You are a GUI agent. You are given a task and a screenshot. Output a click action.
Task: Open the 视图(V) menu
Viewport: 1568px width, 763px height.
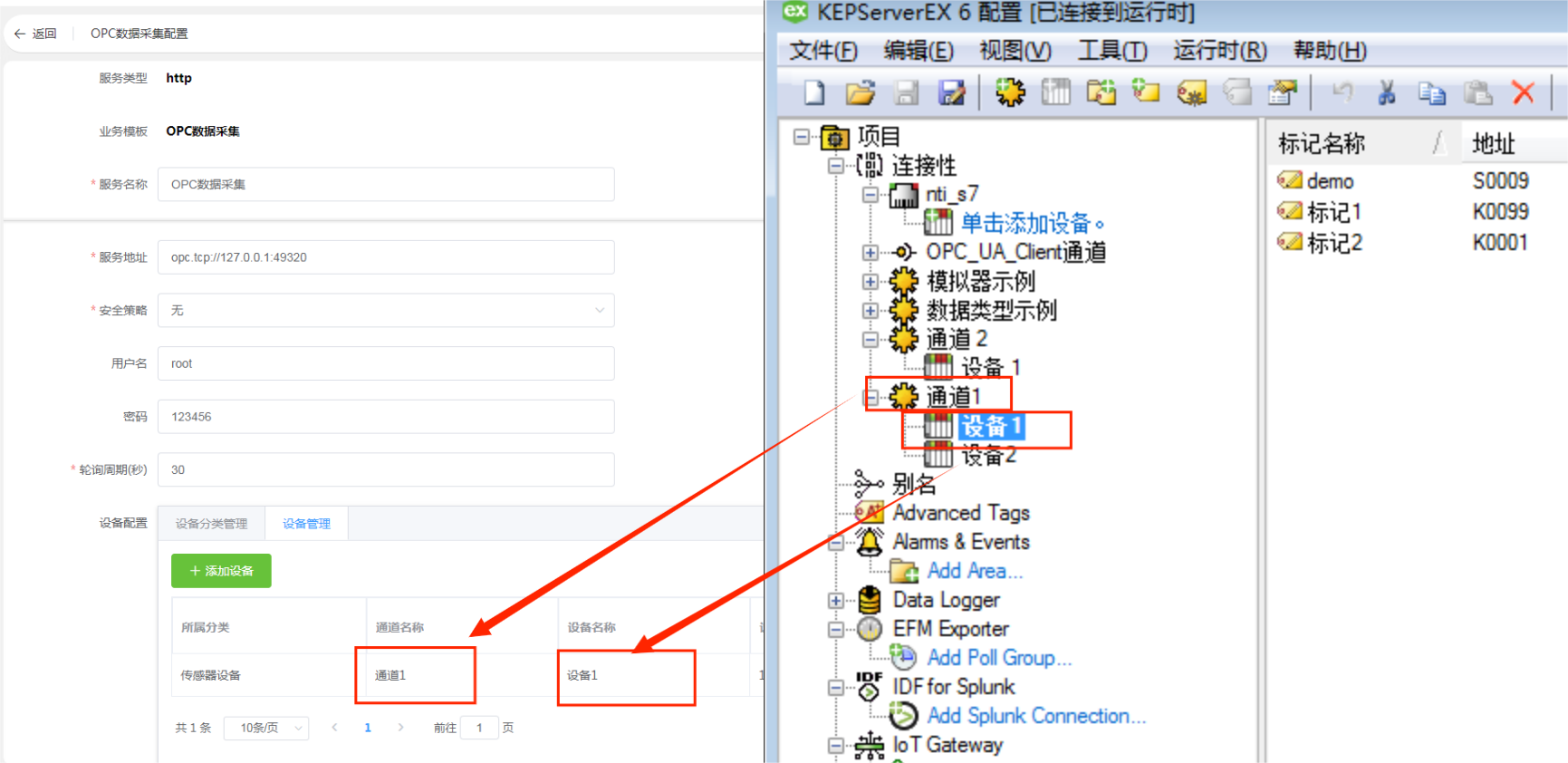1015,51
